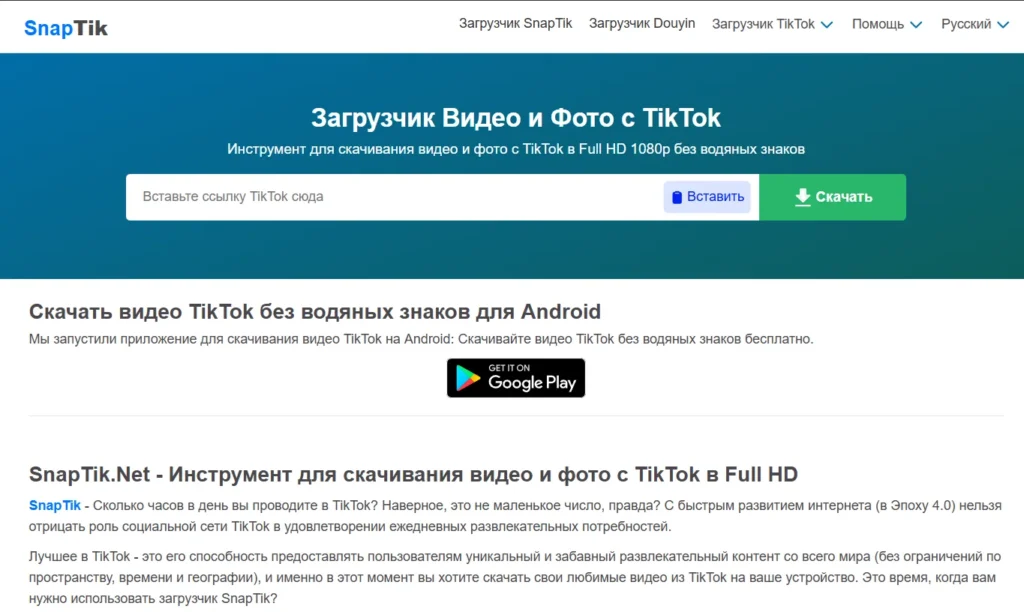Click the green Скачать button
The image size is (1024, 612).
[x=832, y=197]
